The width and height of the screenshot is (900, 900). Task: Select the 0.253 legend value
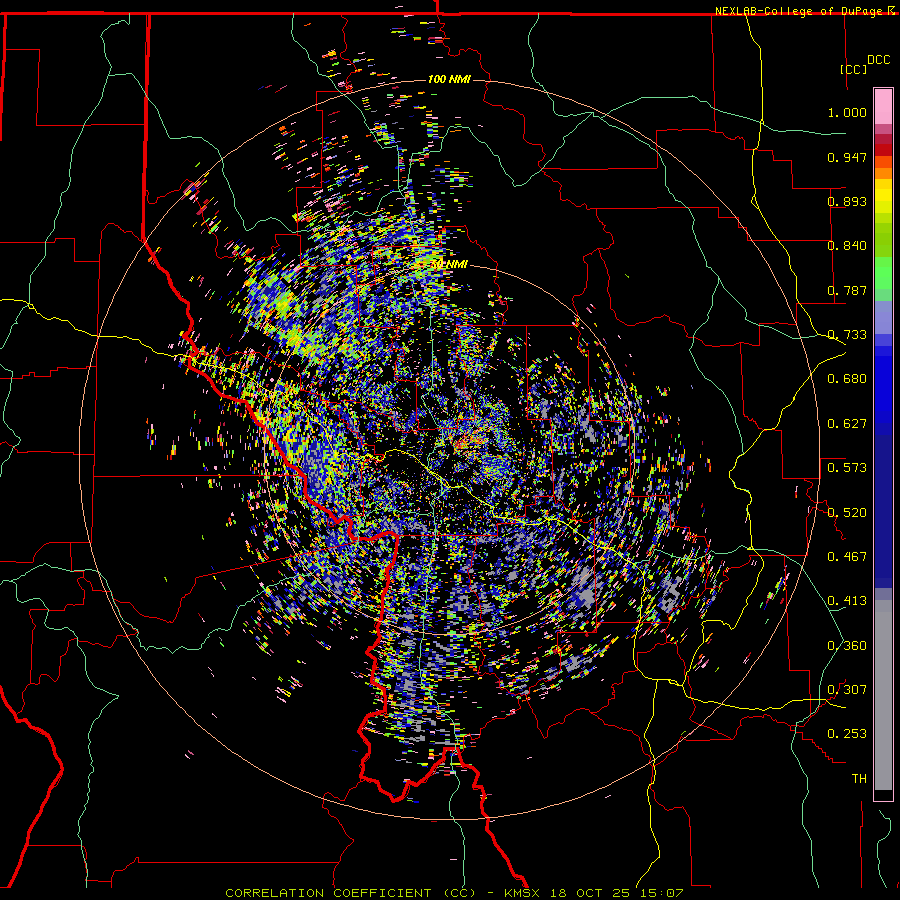click(847, 734)
